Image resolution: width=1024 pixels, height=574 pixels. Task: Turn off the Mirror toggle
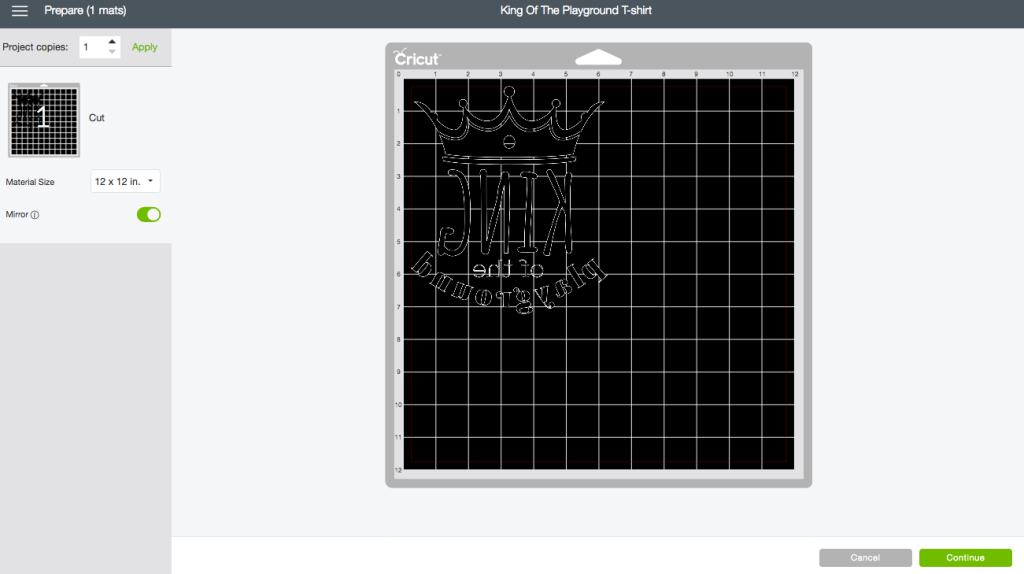coord(148,214)
